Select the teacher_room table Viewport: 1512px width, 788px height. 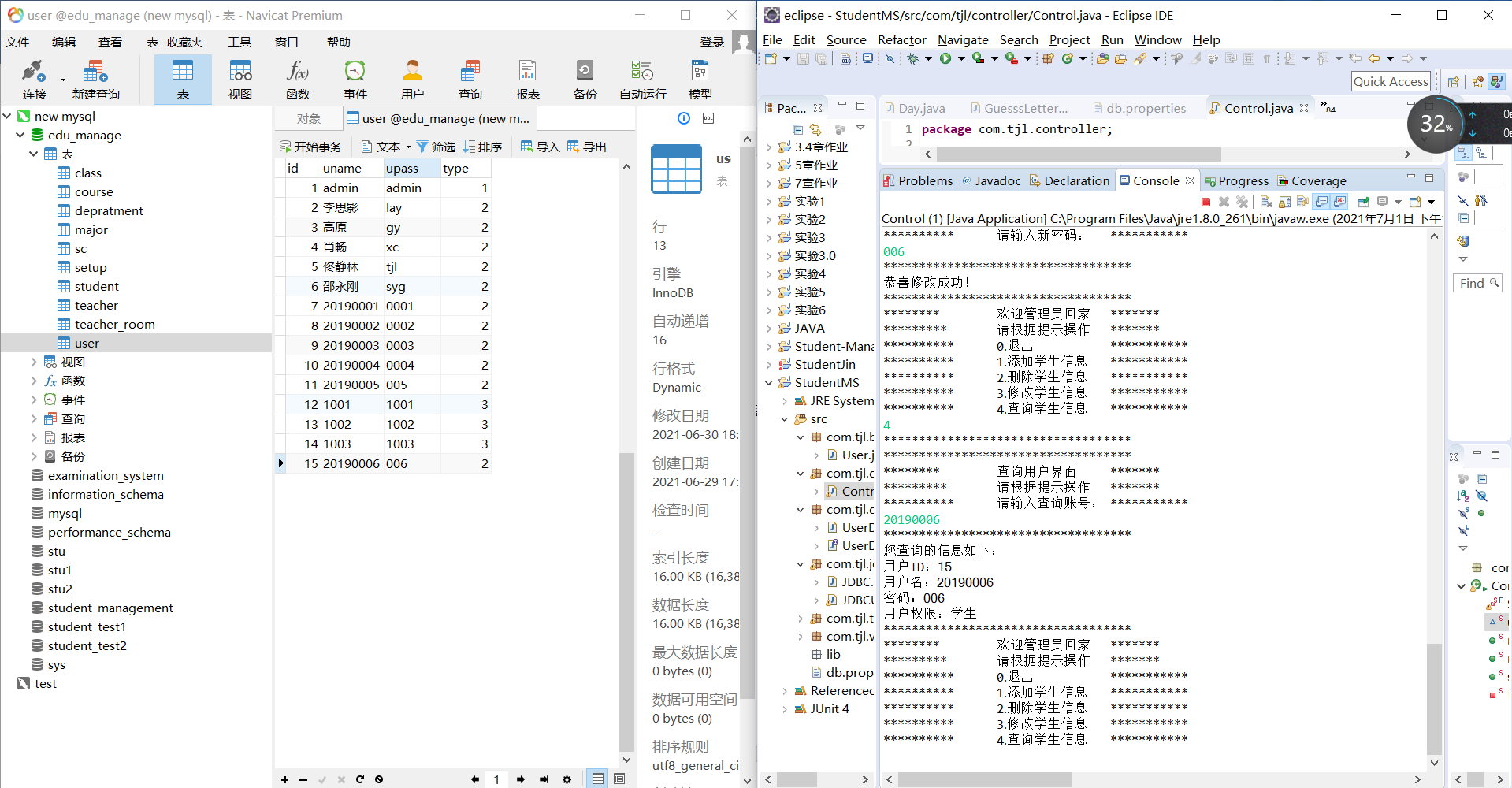(x=114, y=324)
